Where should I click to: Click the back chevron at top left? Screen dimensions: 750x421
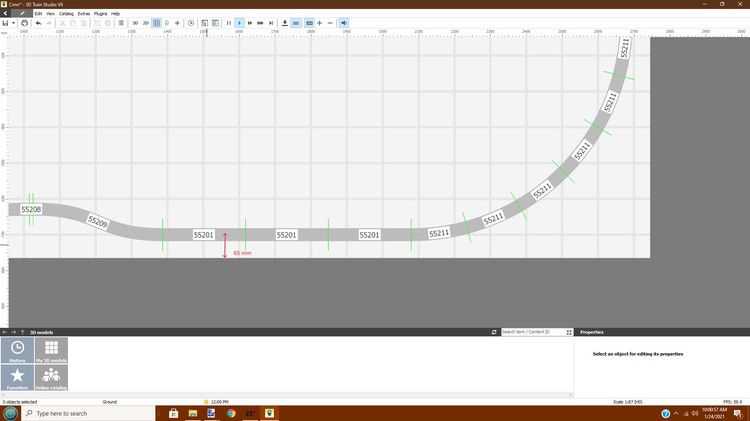tap(5, 13)
